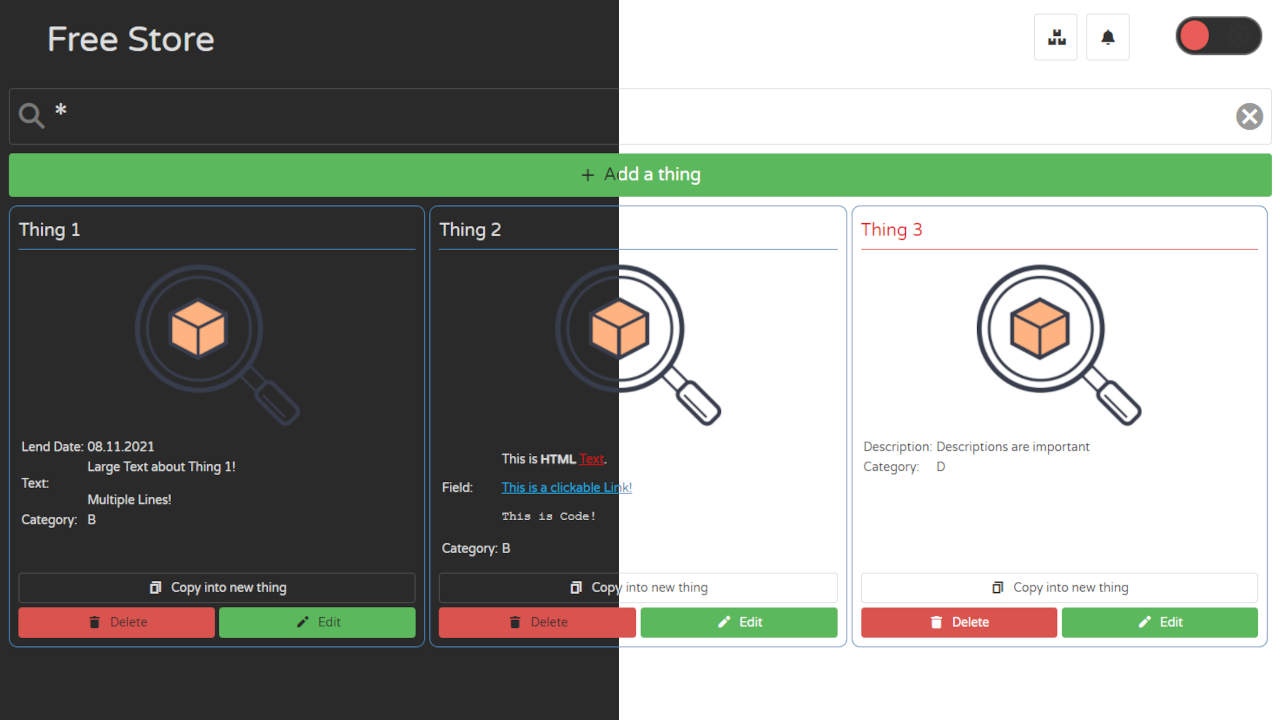Copy Thing 1 into new thing
1280x720 pixels.
click(x=217, y=588)
